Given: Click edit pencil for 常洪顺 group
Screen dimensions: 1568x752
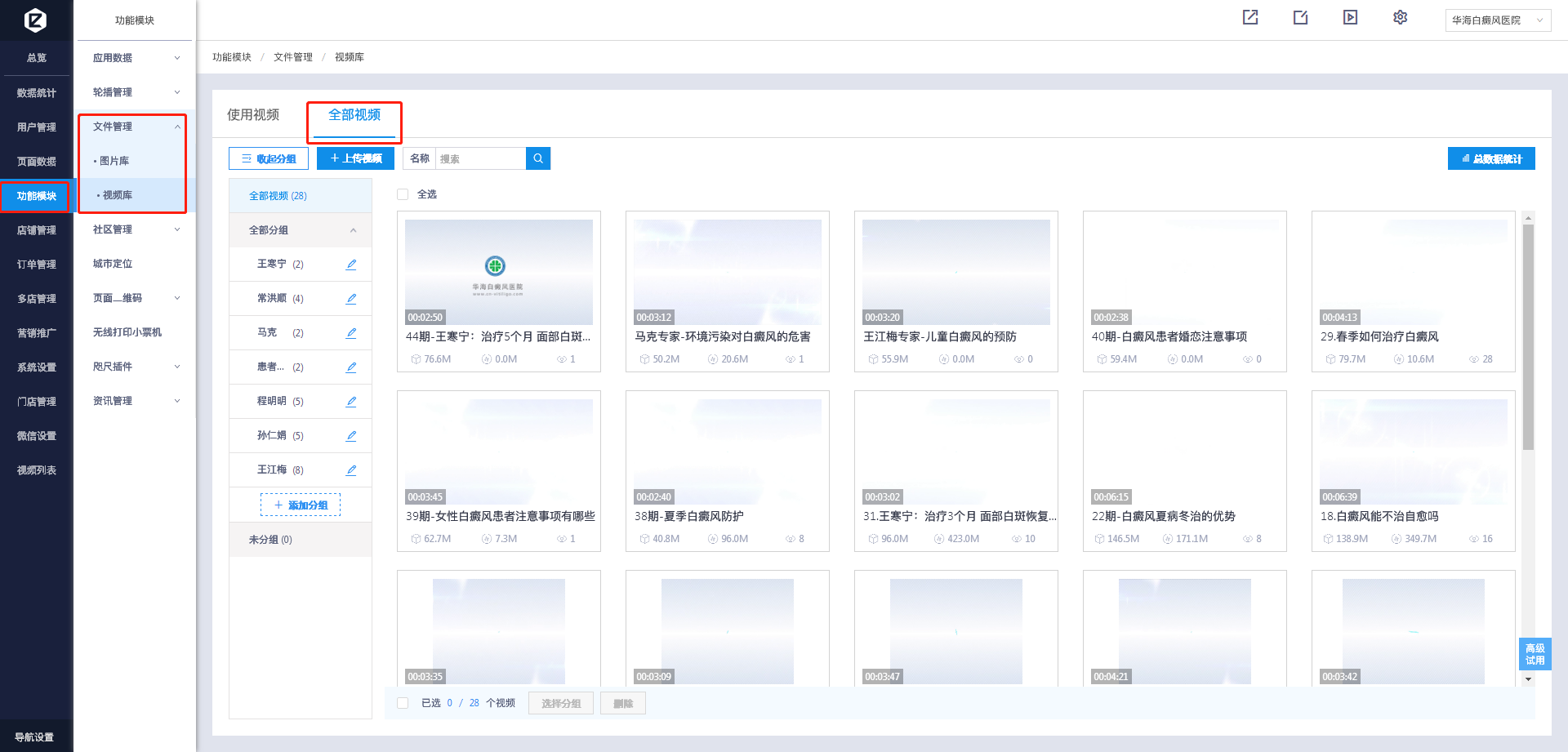Looking at the screenshot, I should tap(351, 299).
